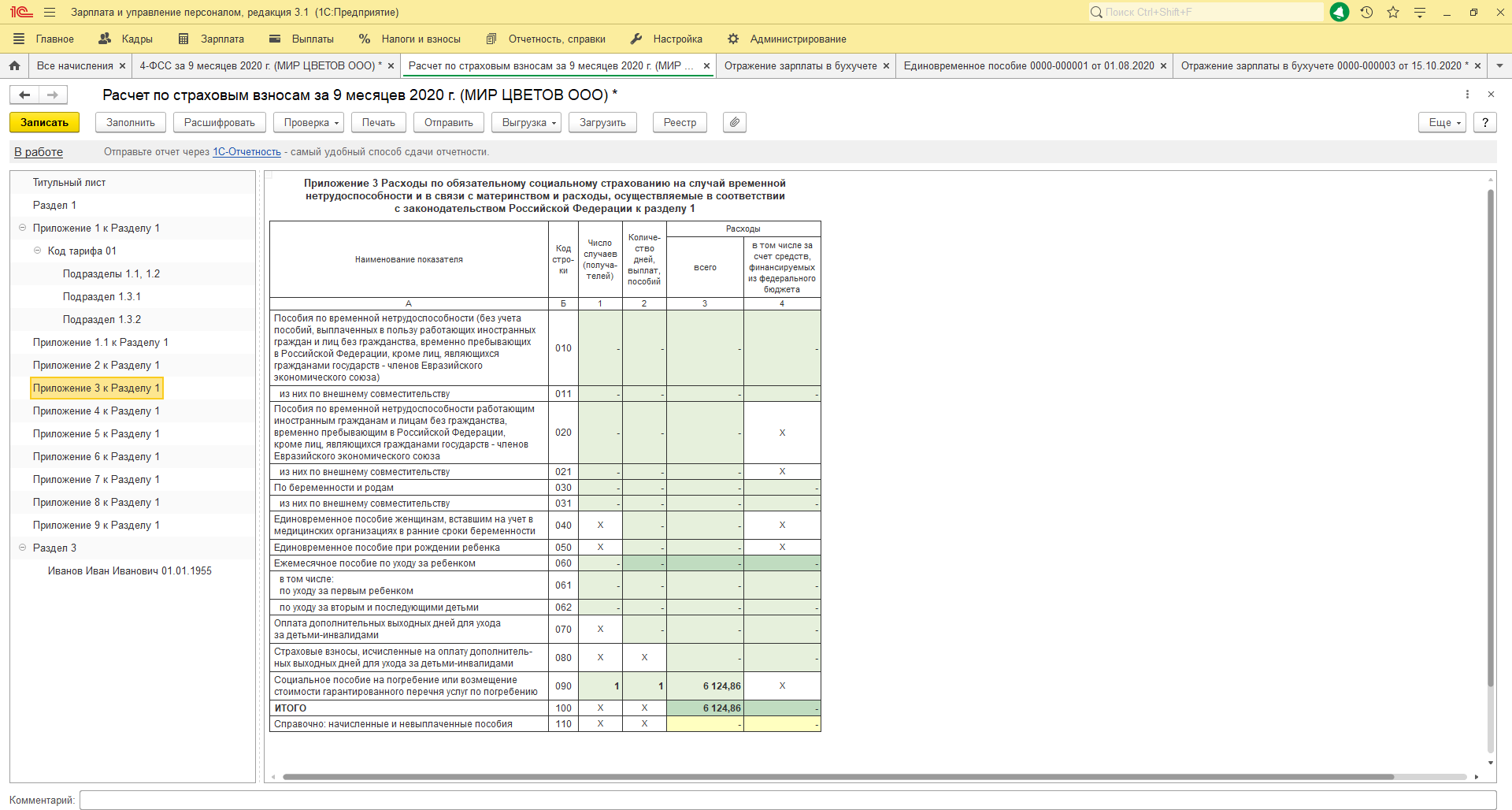This screenshot has width=1512, height=810.
Task: Click into the Комментарий input field
Action: [787, 800]
